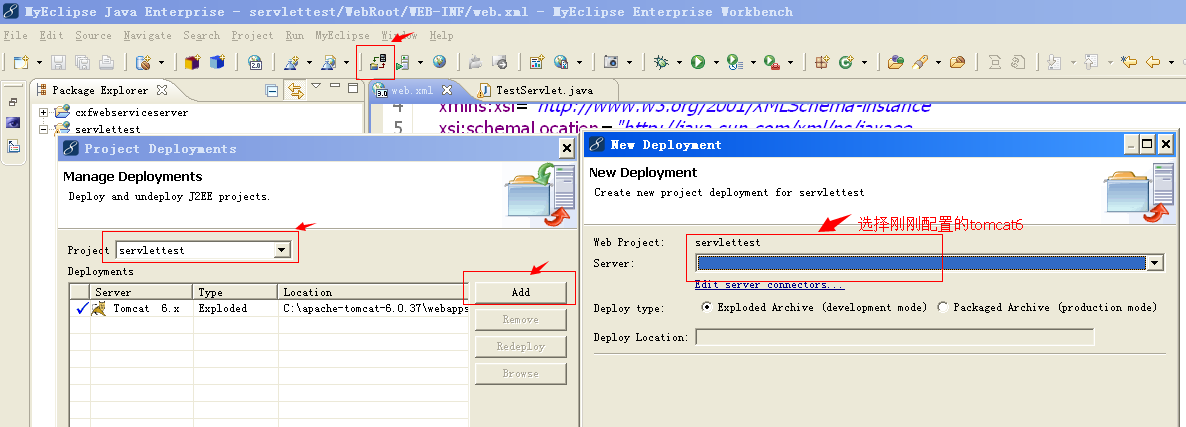Viewport: 1186px width, 427px height.
Task: Click the Add button in Project Deployments
Action: [520, 292]
